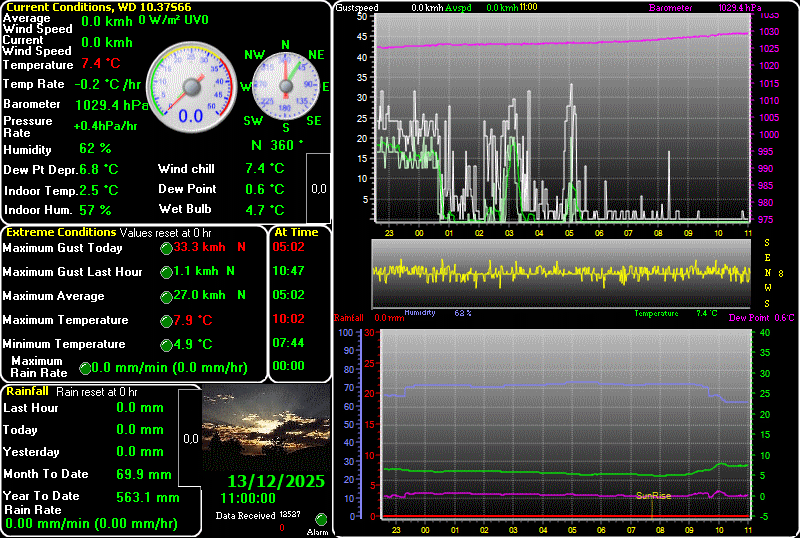Click the Data Received counter

pyautogui.click(x=246, y=515)
